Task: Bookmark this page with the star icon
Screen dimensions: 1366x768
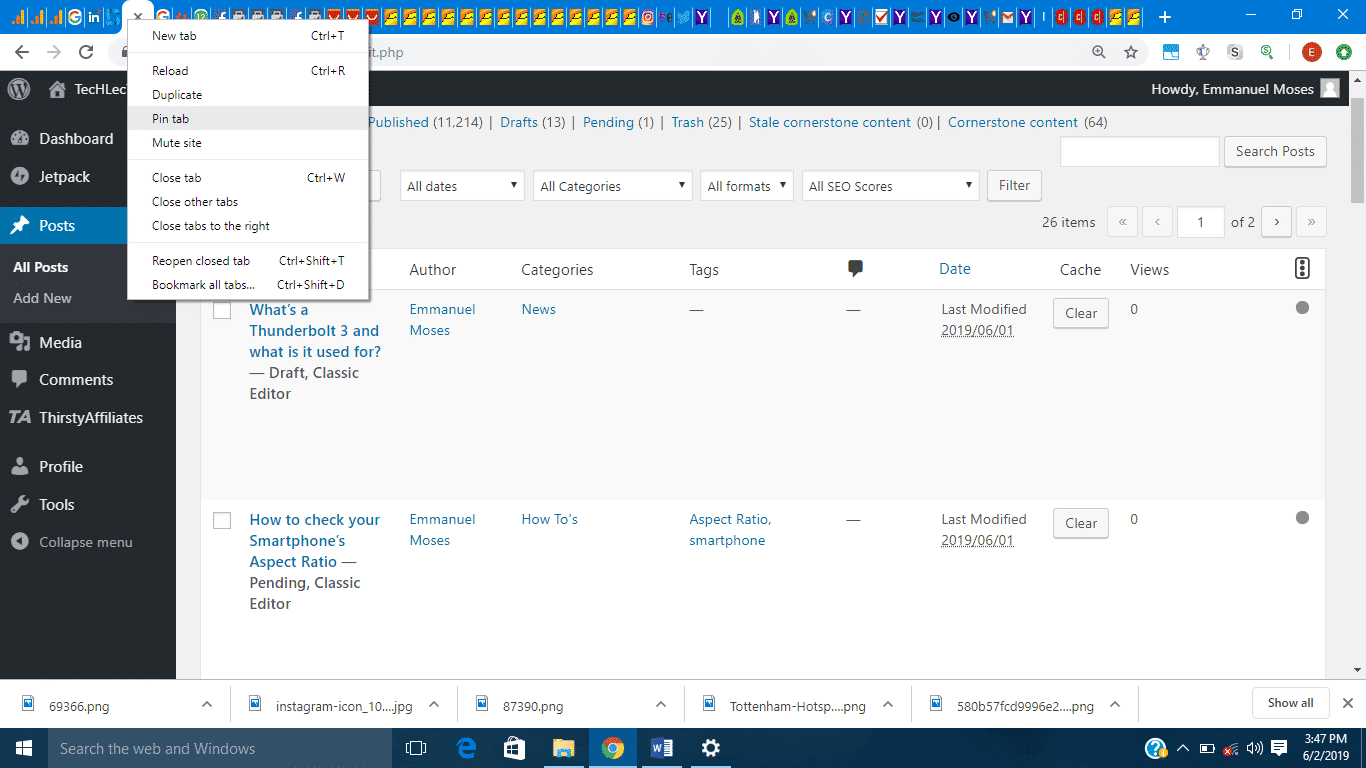Action: click(x=1131, y=52)
